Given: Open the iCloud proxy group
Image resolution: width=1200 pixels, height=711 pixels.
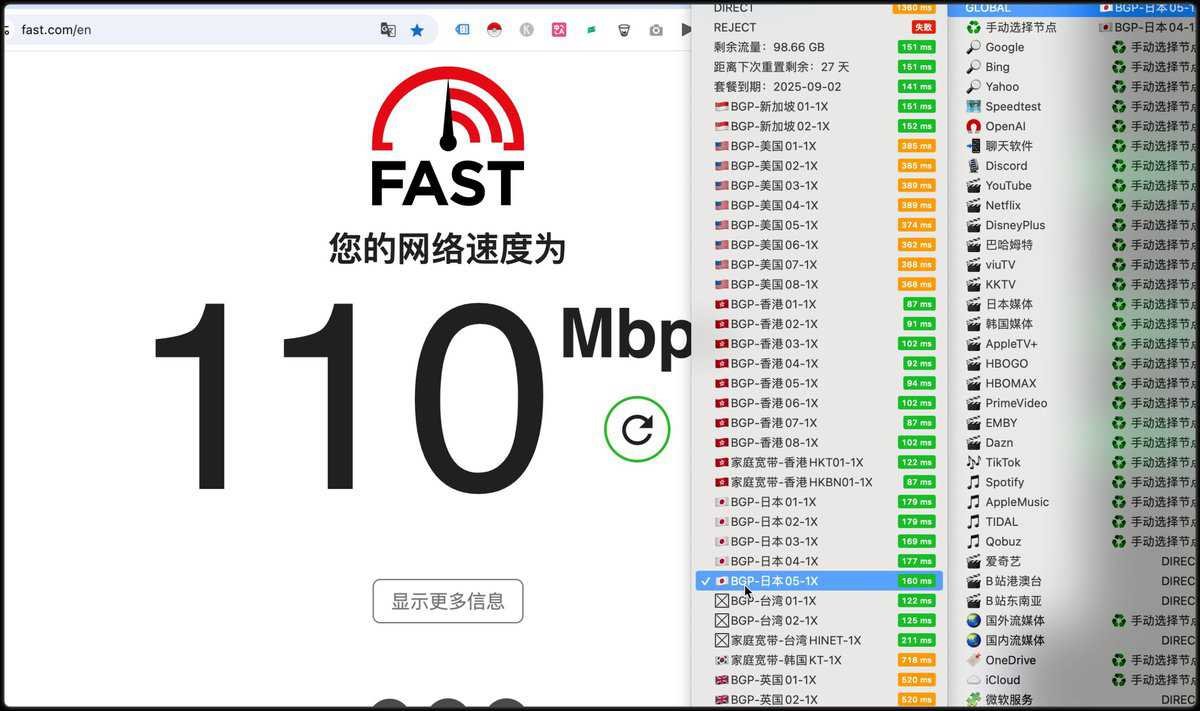Looking at the screenshot, I should (1001, 679).
